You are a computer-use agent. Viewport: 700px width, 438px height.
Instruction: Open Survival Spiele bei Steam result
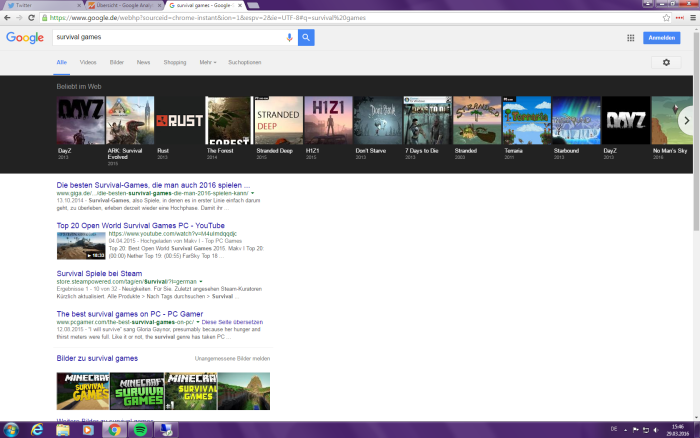pos(99,273)
